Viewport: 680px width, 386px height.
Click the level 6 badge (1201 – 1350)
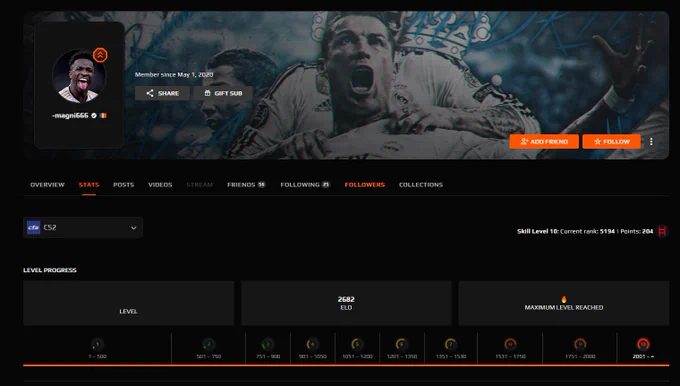[402, 344]
